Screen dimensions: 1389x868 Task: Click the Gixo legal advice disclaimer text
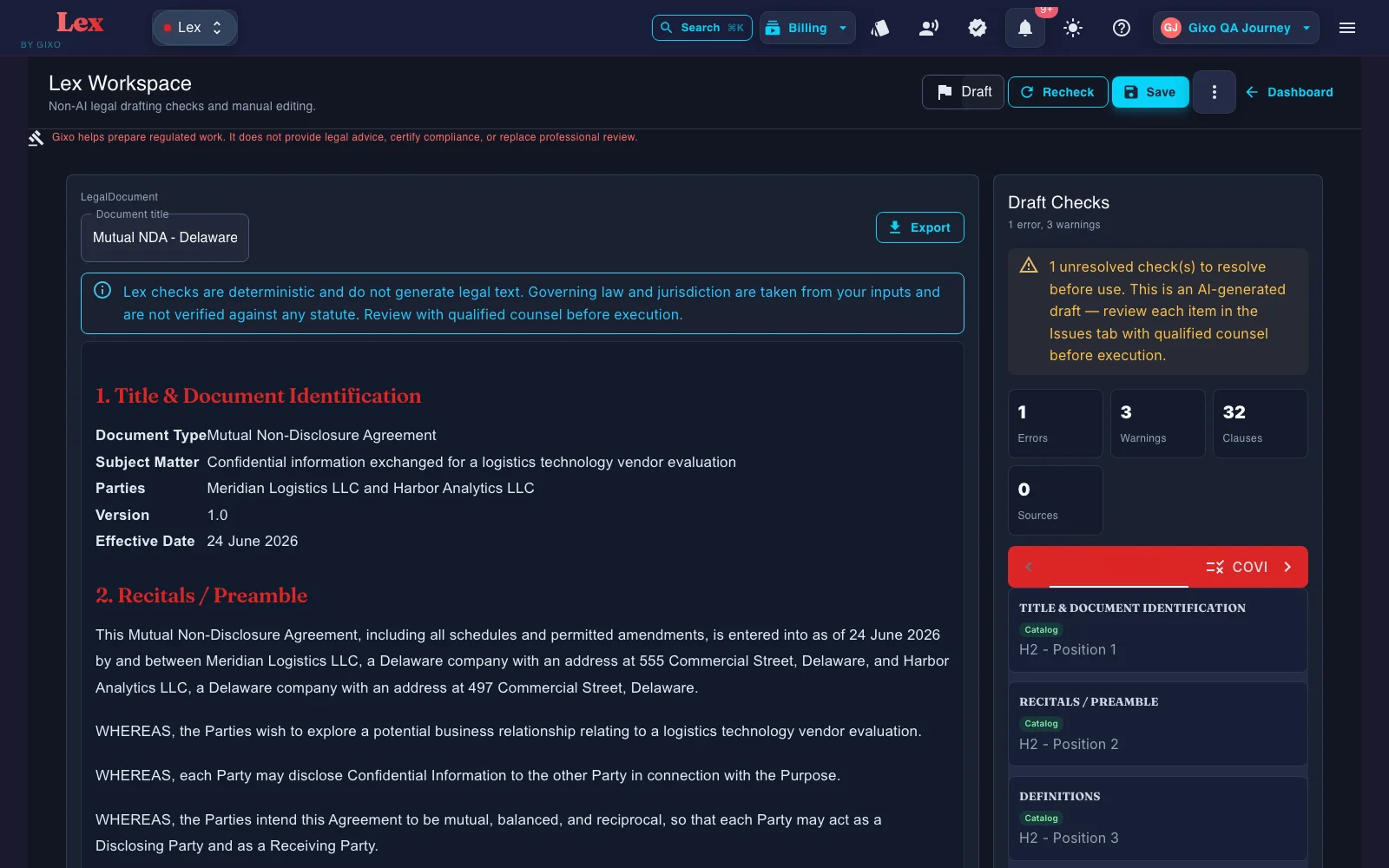click(x=345, y=137)
